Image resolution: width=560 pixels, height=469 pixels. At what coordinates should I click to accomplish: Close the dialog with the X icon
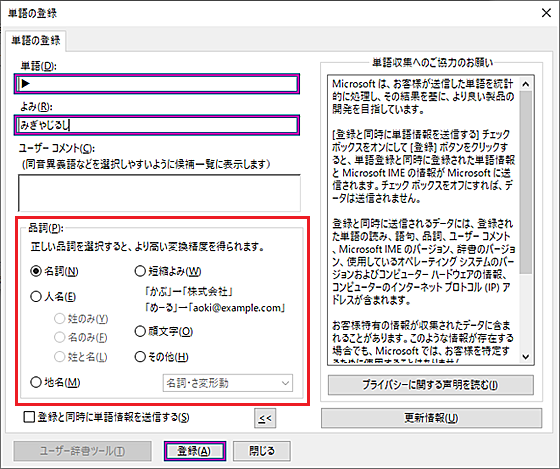[x=546, y=13]
